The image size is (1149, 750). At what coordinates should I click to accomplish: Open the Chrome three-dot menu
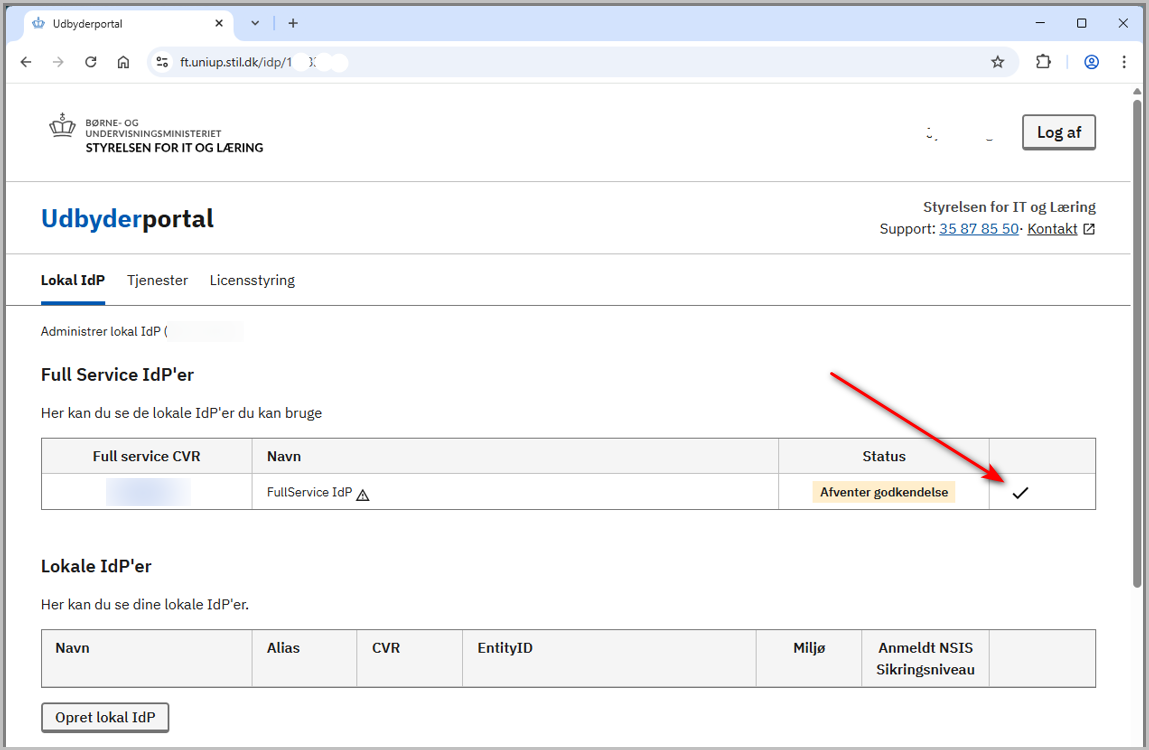coord(1124,62)
